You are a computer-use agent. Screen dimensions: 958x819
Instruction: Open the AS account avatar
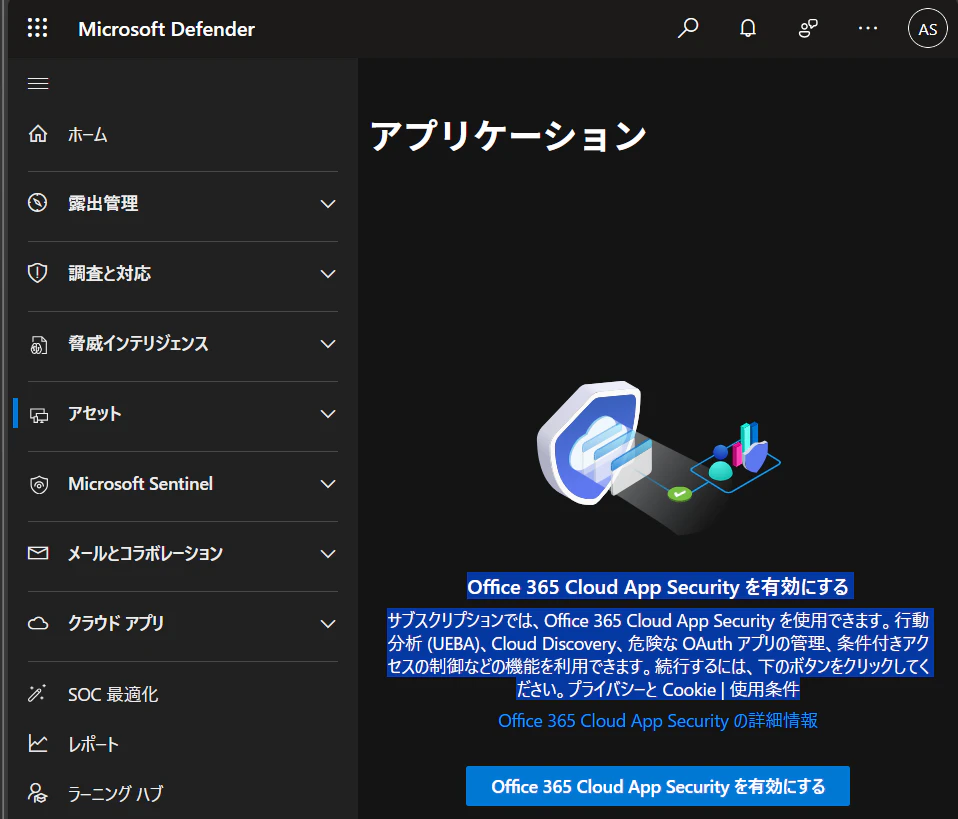tap(927, 28)
